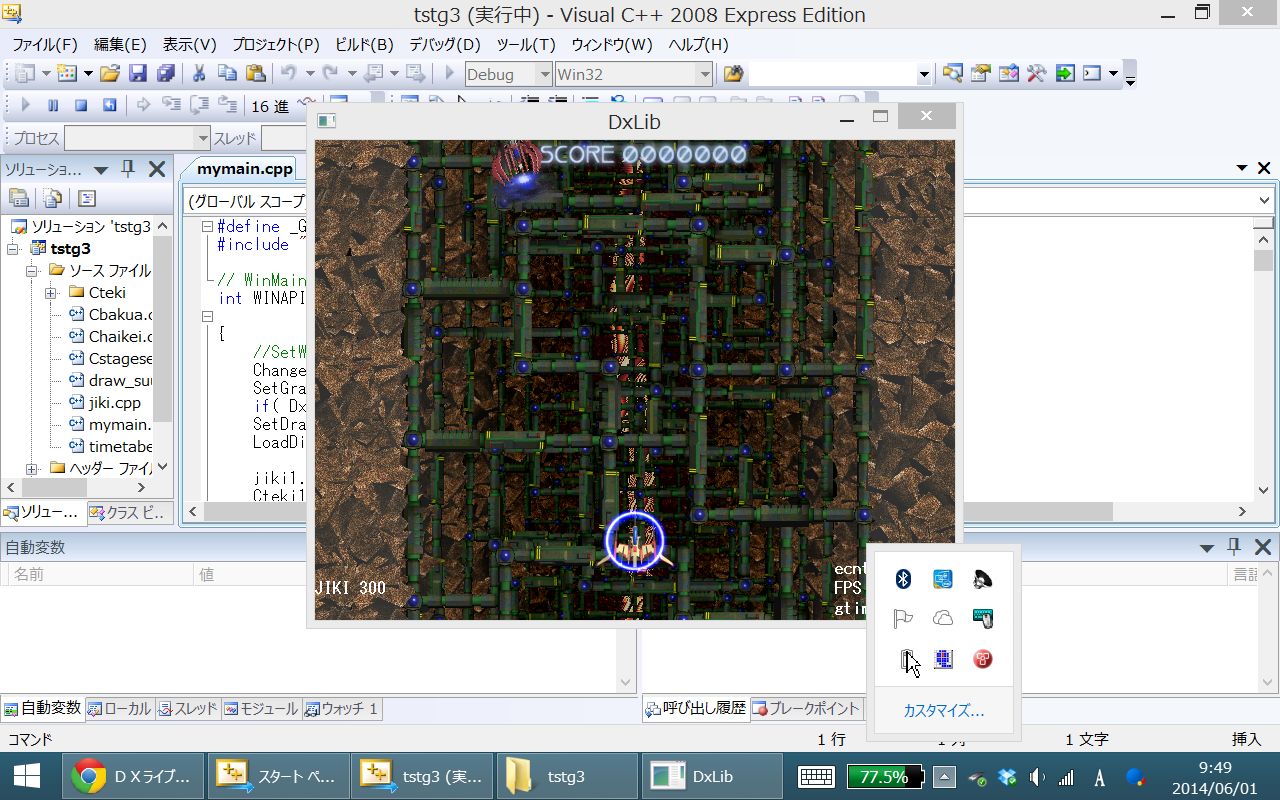Image resolution: width=1280 pixels, height=800 pixels.
Task: Switch to the tstg3 folder taskbar button
Action: coord(567,777)
